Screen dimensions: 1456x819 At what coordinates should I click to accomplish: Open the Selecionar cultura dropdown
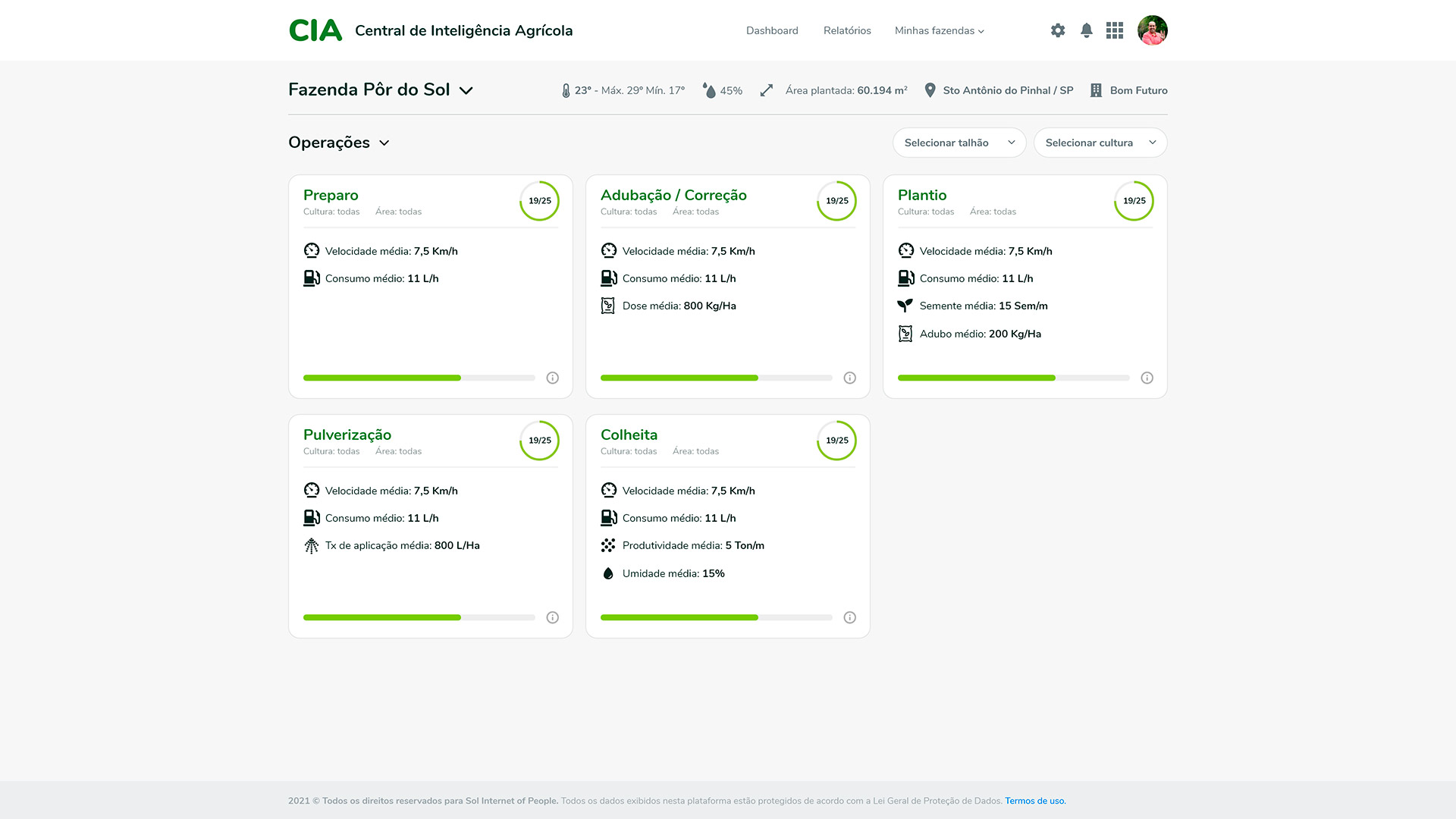pyautogui.click(x=1100, y=143)
